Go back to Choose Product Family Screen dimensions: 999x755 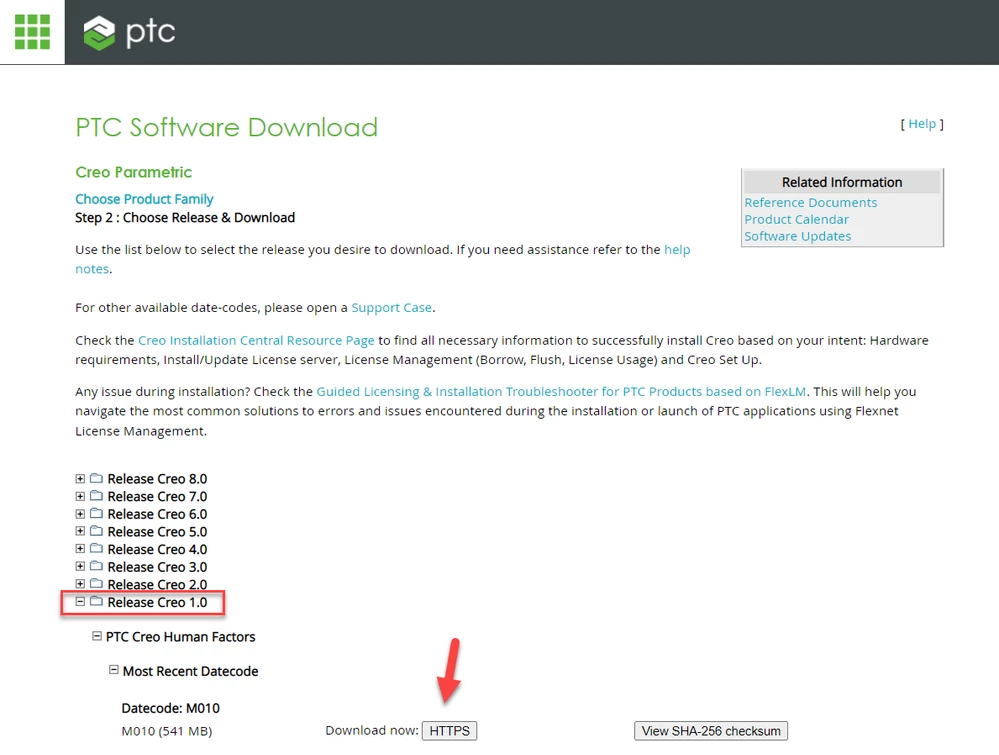pyautogui.click(x=144, y=199)
